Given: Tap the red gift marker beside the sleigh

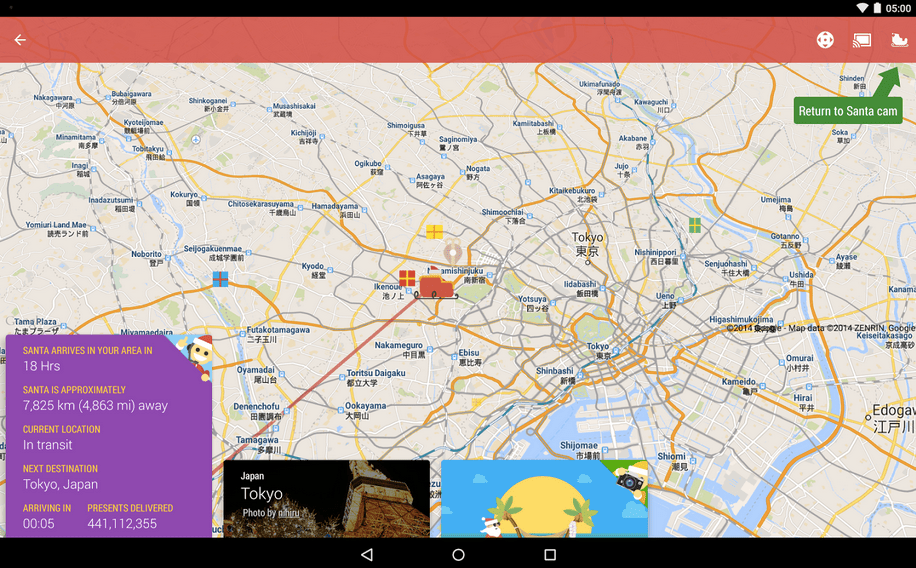Looking at the screenshot, I should (x=407, y=278).
